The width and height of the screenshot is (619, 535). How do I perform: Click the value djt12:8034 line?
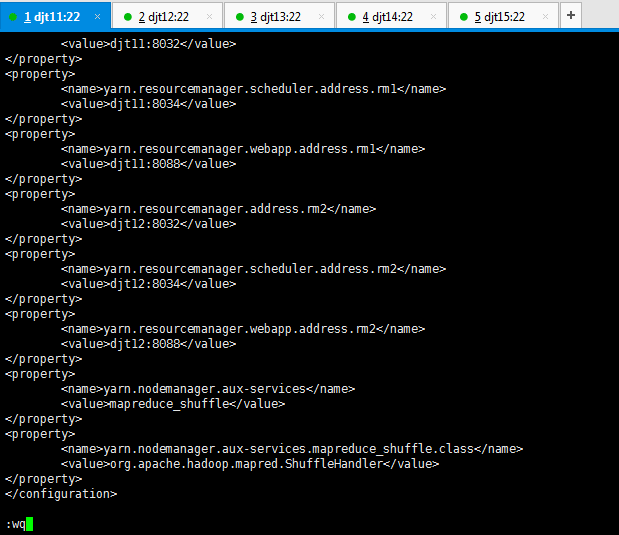pyautogui.click(x=148, y=284)
